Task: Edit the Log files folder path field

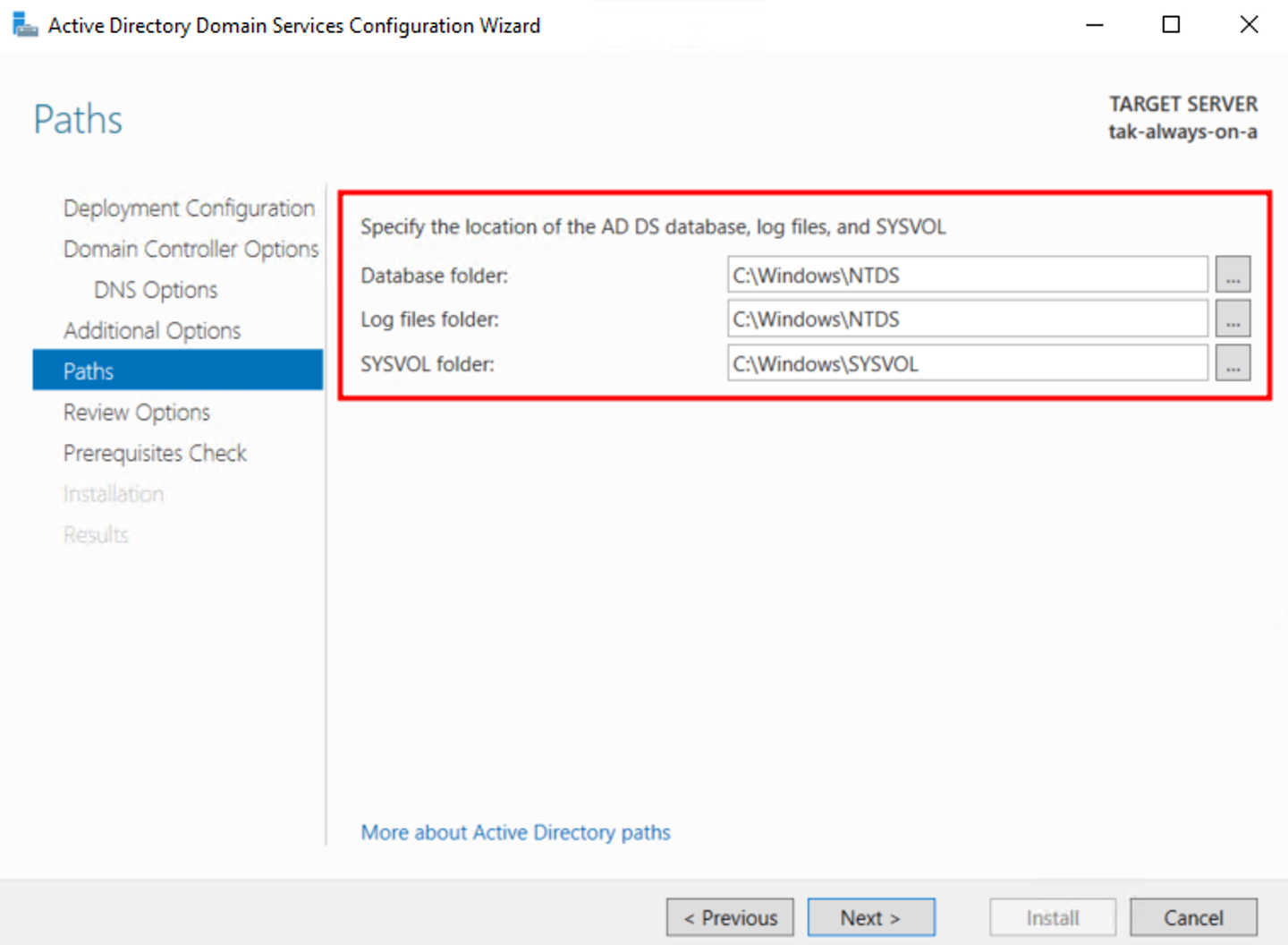Action: pos(968,319)
